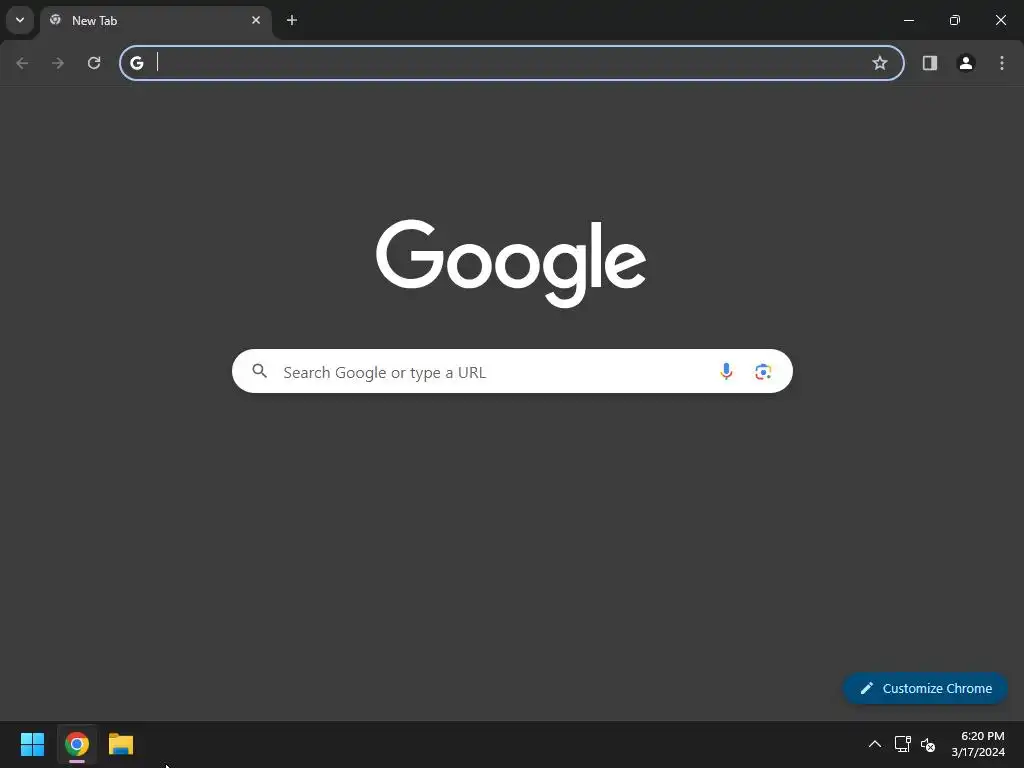Viewport: 1024px width, 768px height.
Task: Start voice search with microphone icon
Action: [726, 372]
